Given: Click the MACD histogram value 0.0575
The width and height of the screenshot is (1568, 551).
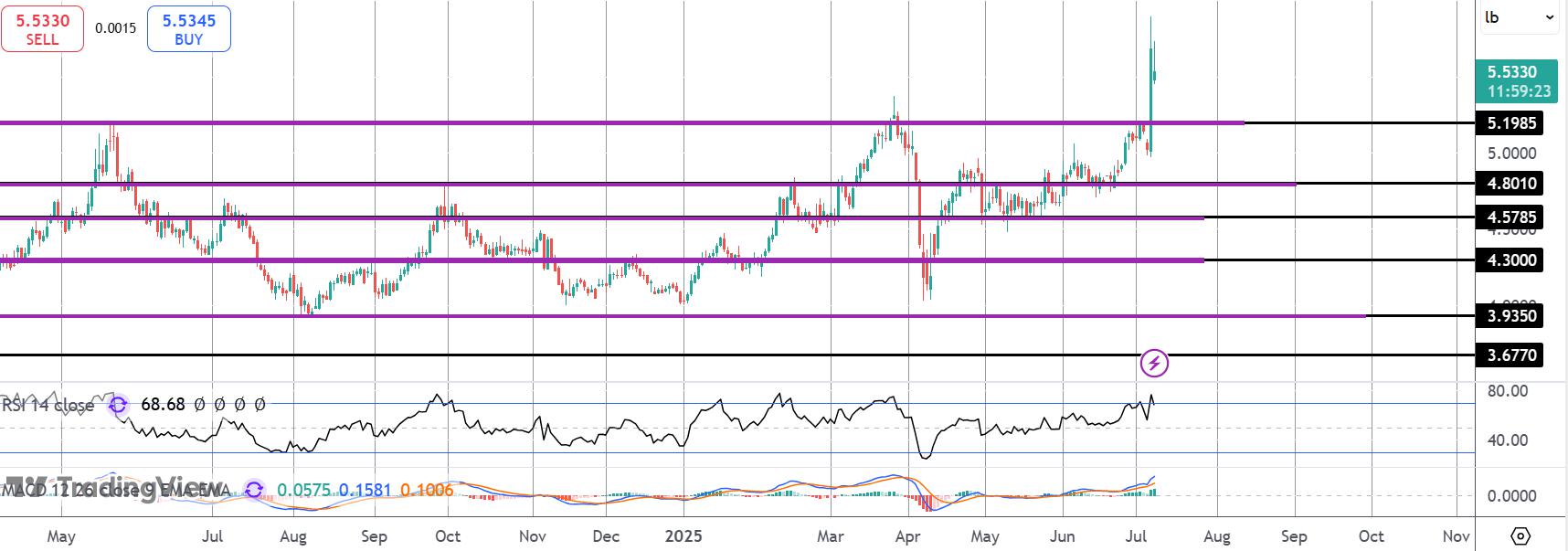Looking at the screenshot, I should click(x=305, y=491).
